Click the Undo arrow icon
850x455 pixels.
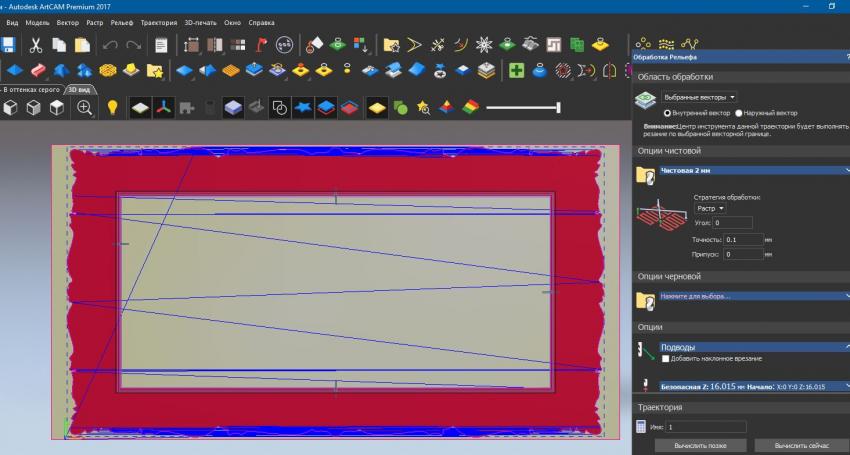[x=108, y=45]
